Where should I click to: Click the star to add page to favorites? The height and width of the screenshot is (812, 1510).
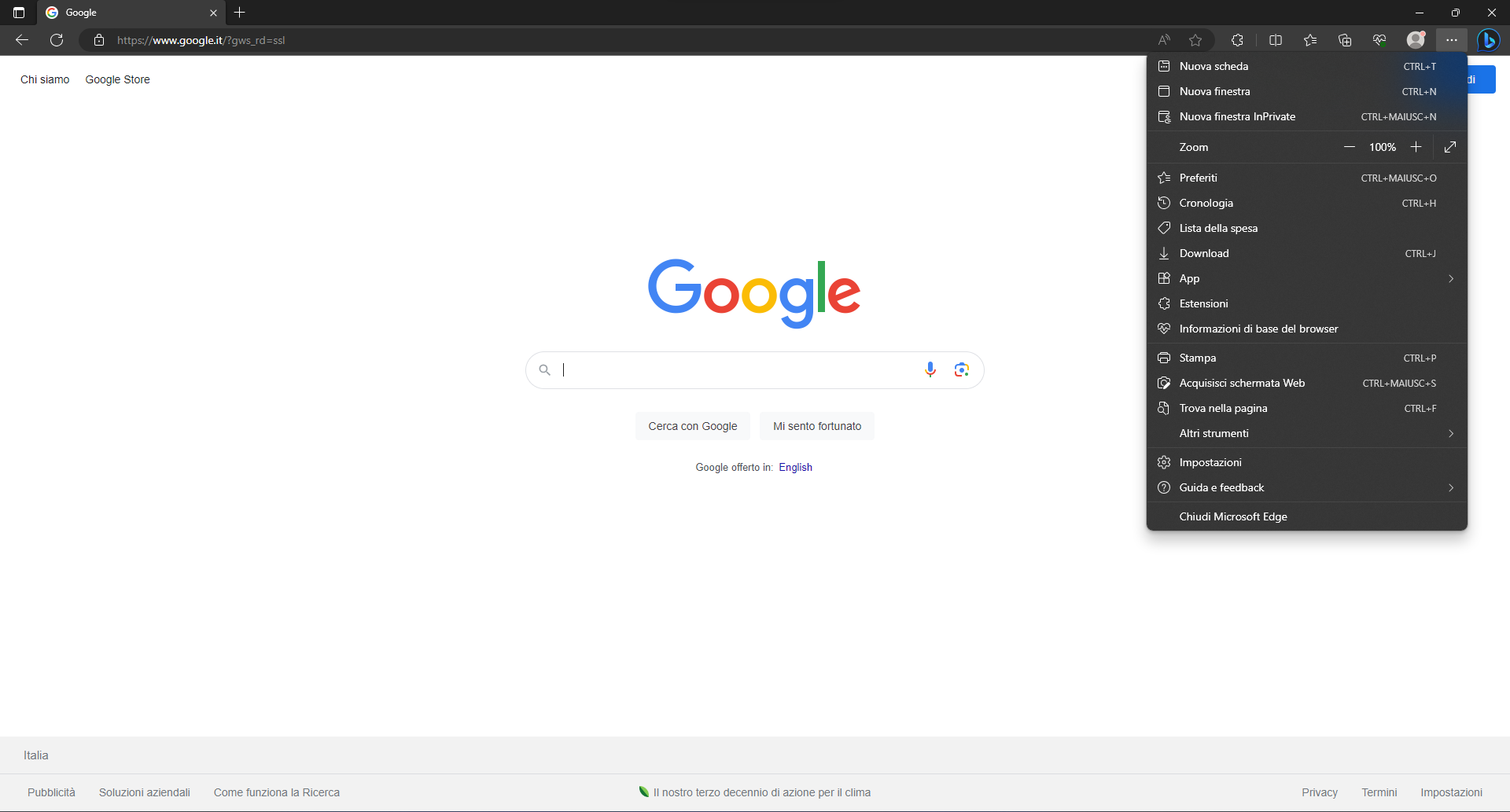point(1195,40)
